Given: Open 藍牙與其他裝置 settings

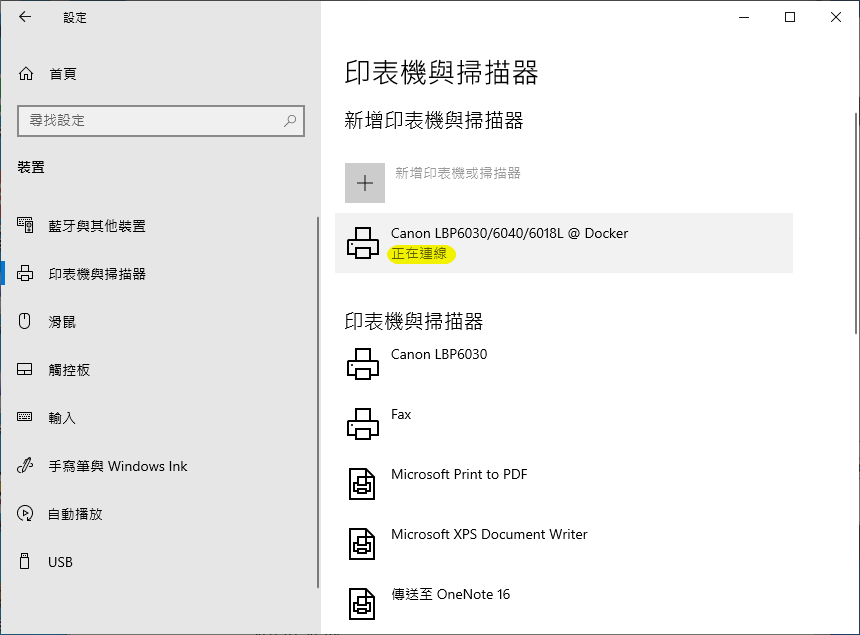Looking at the screenshot, I should coord(97,226).
